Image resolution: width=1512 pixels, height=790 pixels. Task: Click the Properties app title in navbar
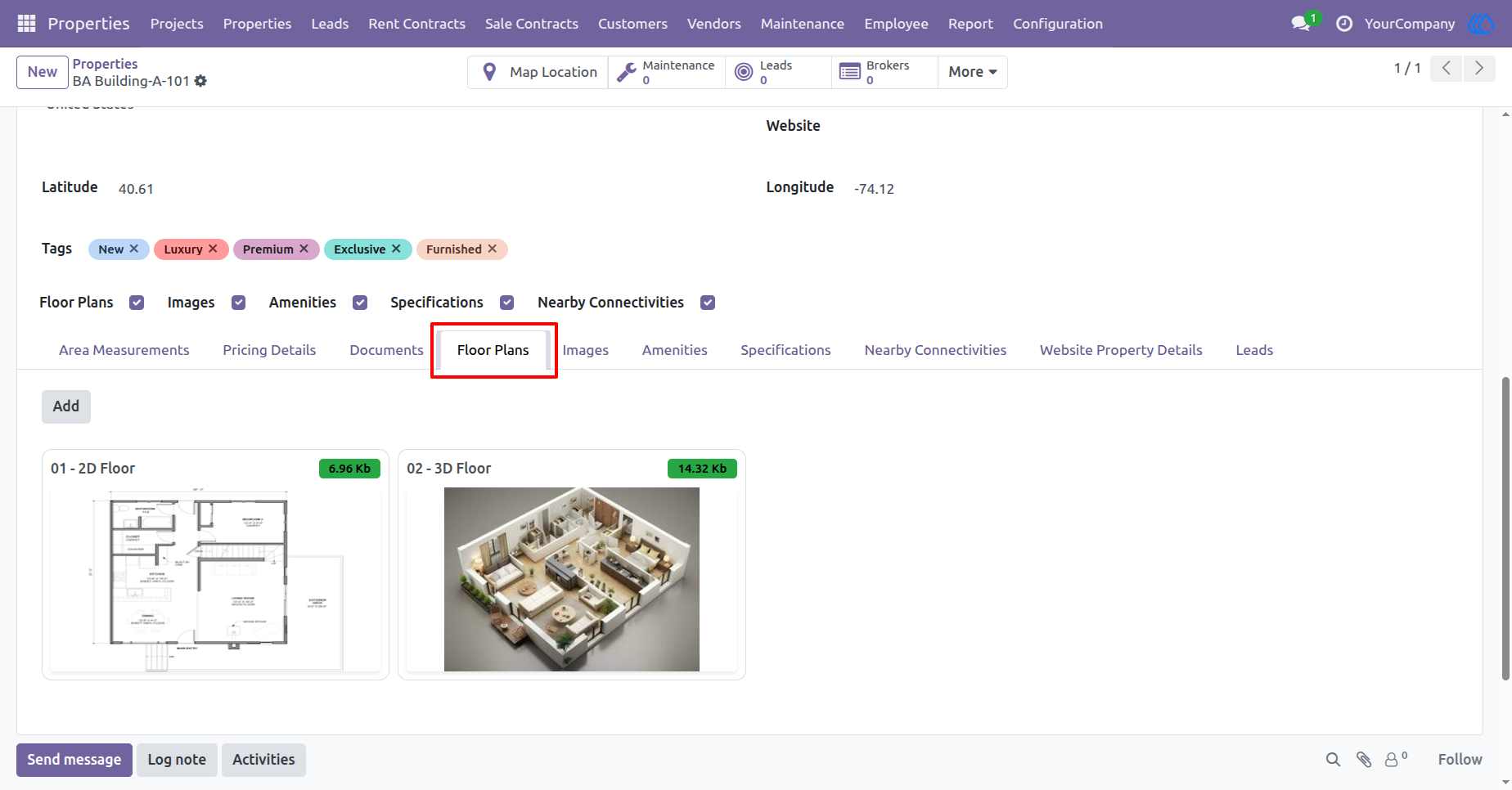click(88, 24)
